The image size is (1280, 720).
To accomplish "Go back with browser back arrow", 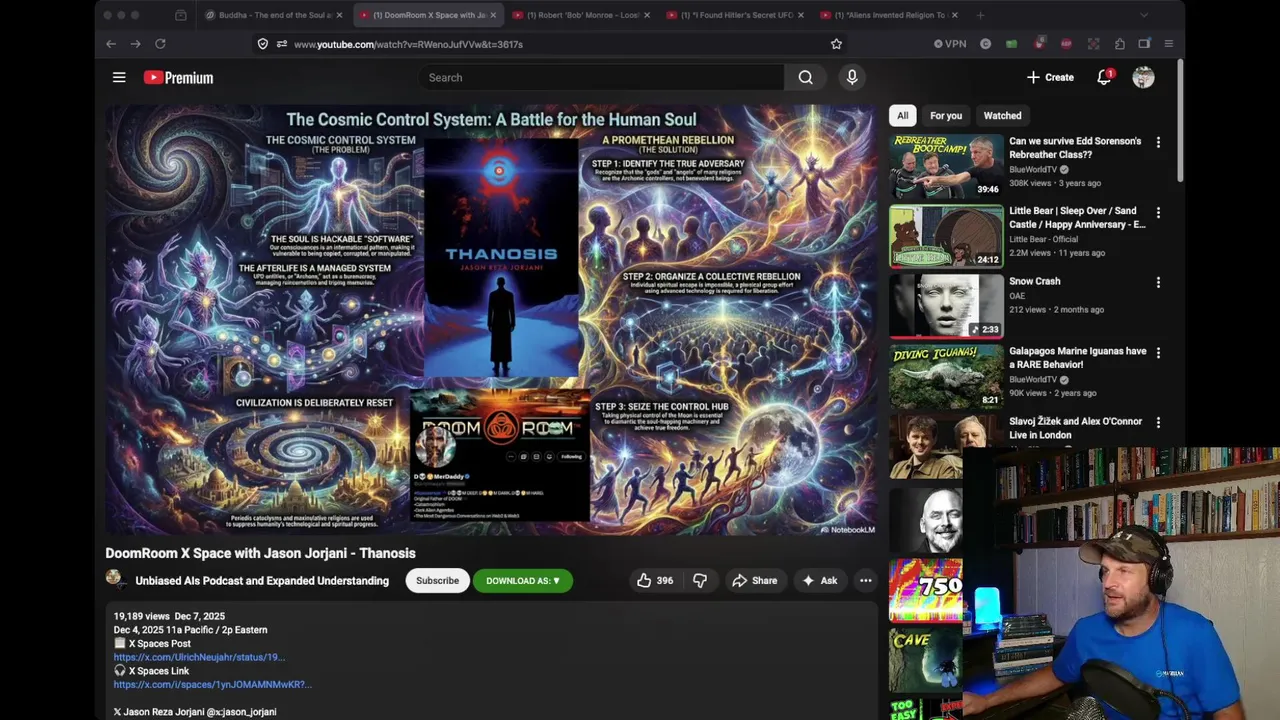I will tap(111, 44).
